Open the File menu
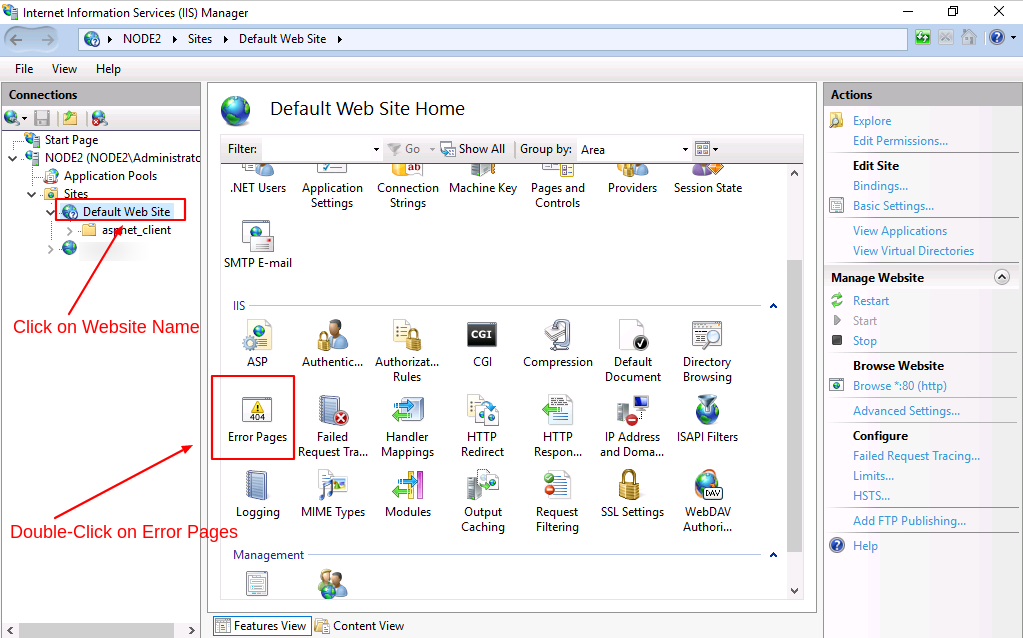The image size is (1023, 638). point(24,68)
